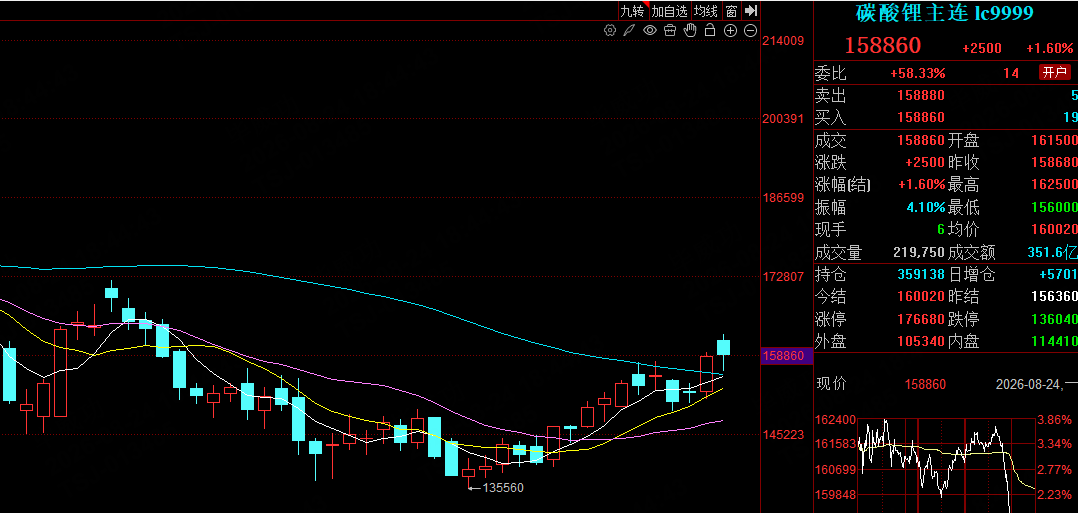Click the 200391 price axis label
Image resolution: width=1078 pixels, height=513 pixels.
tap(784, 118)
